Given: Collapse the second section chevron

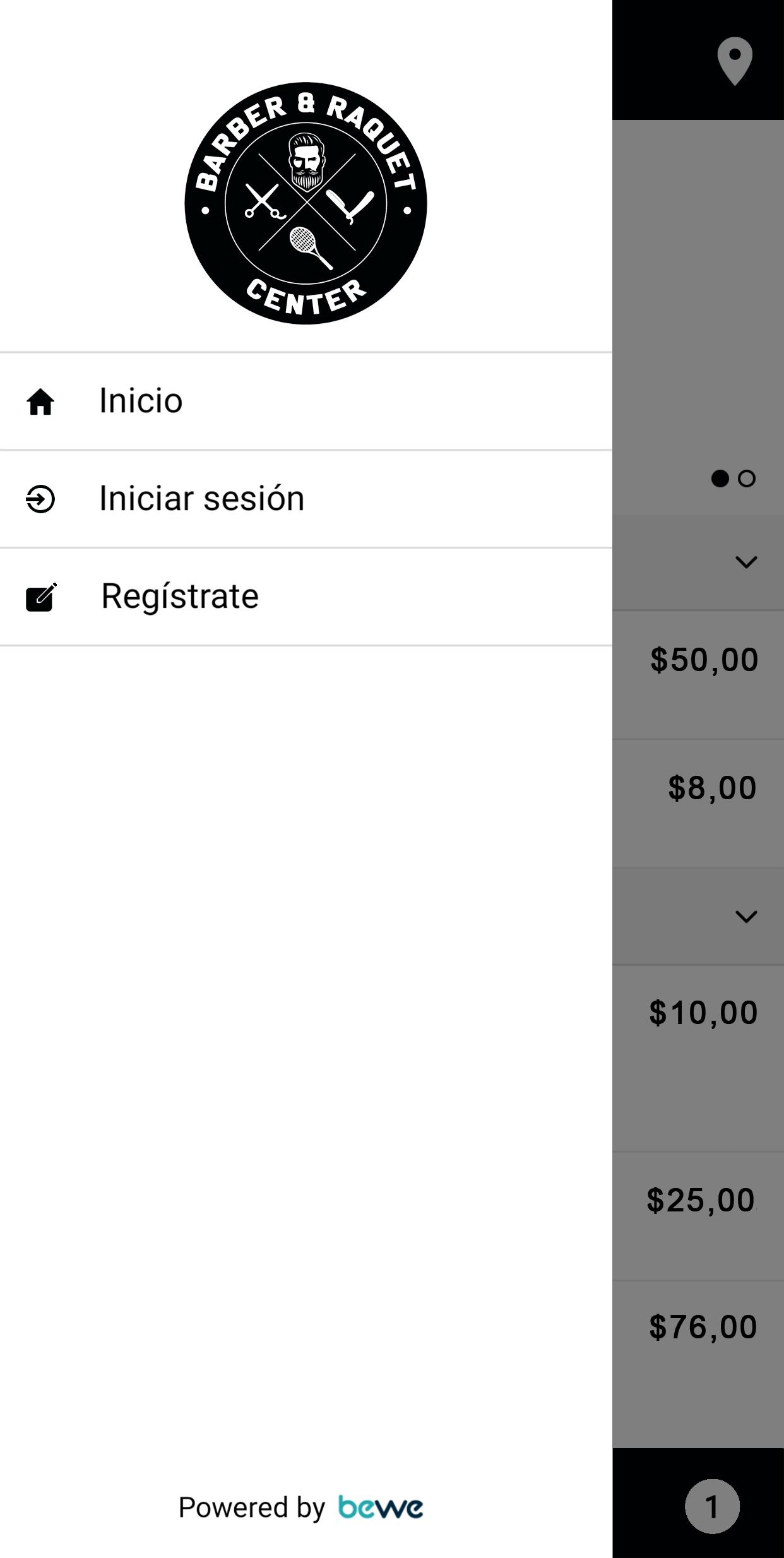Looking at the screenshot, I should tap(746, 917).
